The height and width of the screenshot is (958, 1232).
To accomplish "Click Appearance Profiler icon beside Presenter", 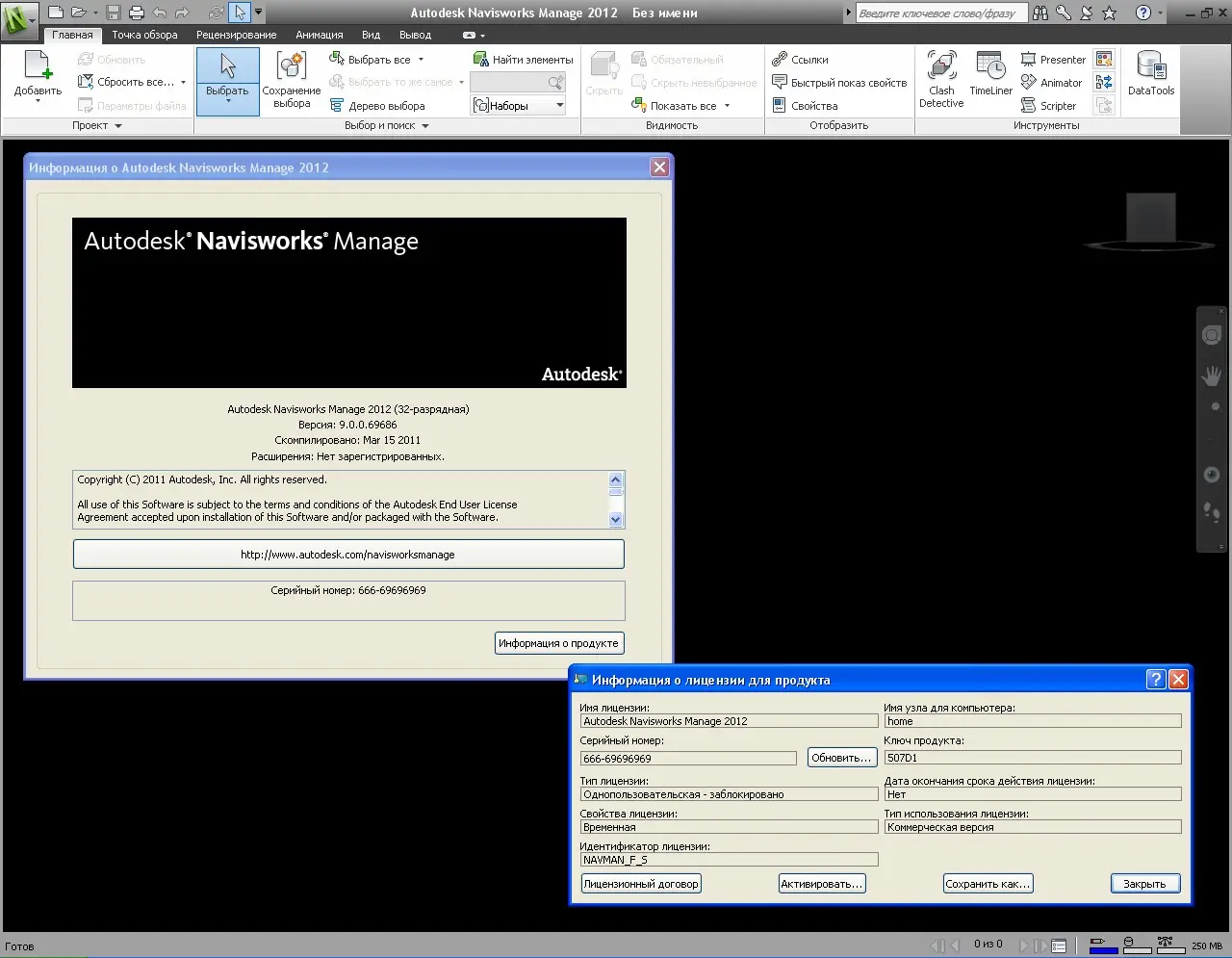I will click(1104, 60).
